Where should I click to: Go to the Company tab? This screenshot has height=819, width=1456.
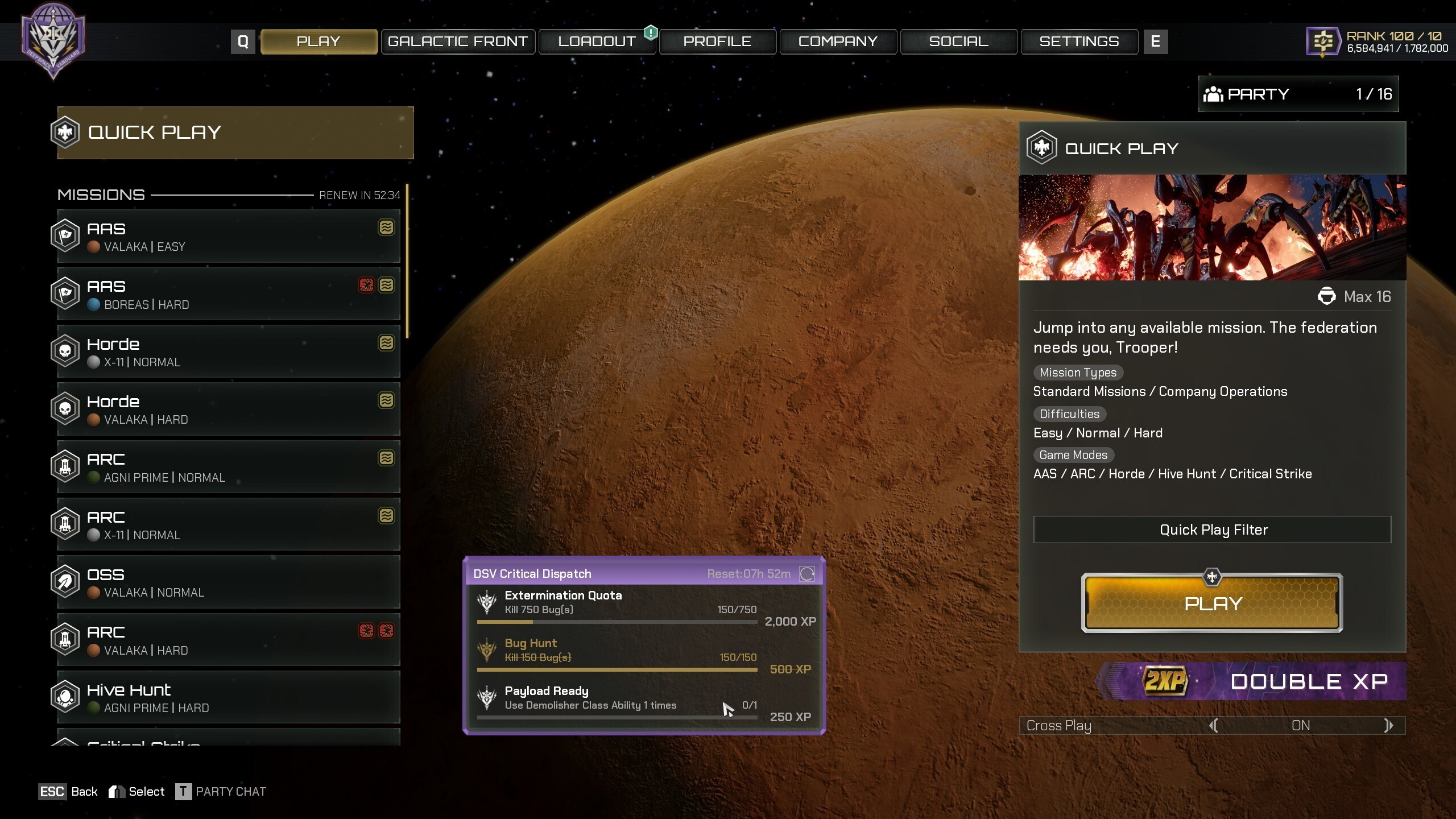(838, 42)
